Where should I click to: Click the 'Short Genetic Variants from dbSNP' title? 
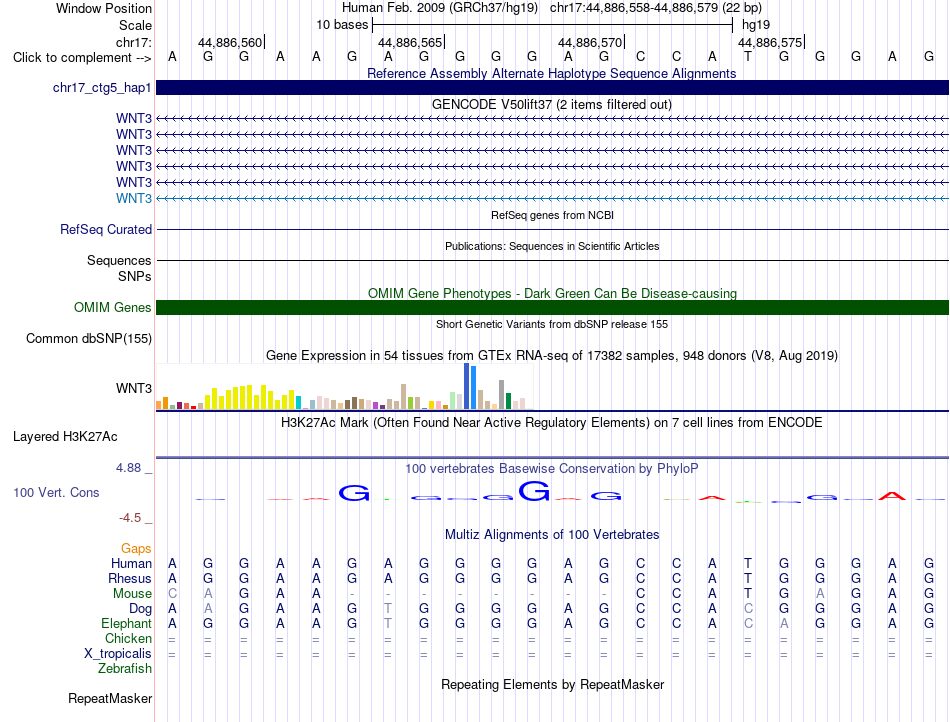tap(552, 324)
